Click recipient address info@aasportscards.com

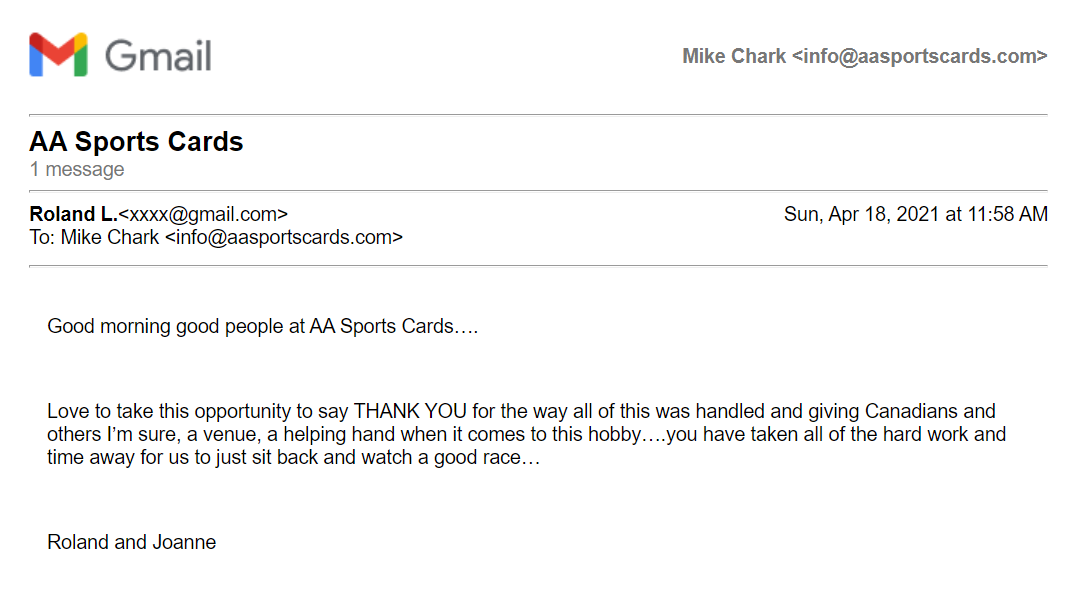(x=284, y=238)
